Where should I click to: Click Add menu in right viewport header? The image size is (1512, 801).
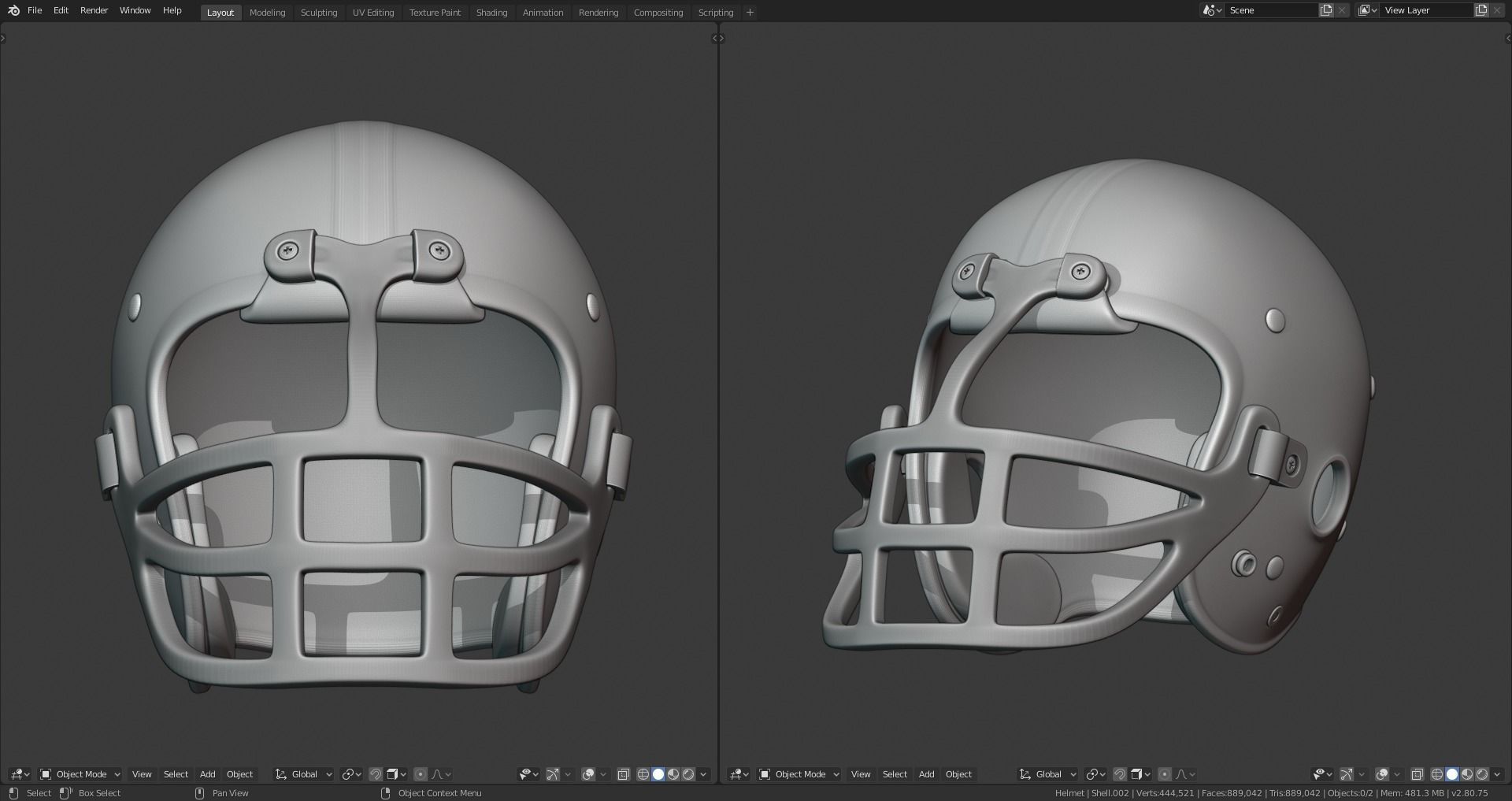click(926, 774)
